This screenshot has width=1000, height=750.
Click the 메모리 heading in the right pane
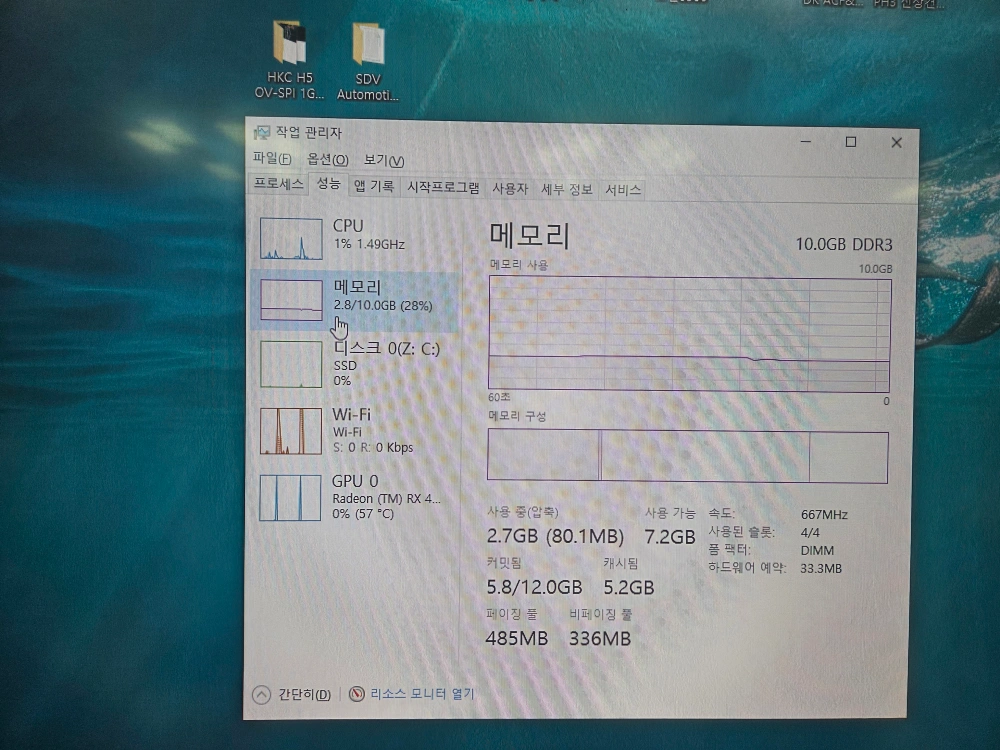(530, 235)
